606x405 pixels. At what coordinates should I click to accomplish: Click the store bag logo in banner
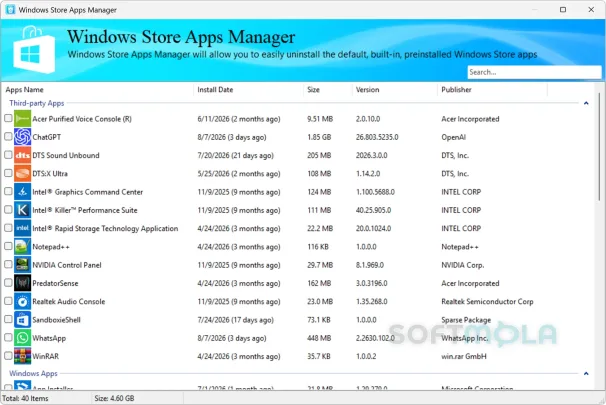(34, 50)
